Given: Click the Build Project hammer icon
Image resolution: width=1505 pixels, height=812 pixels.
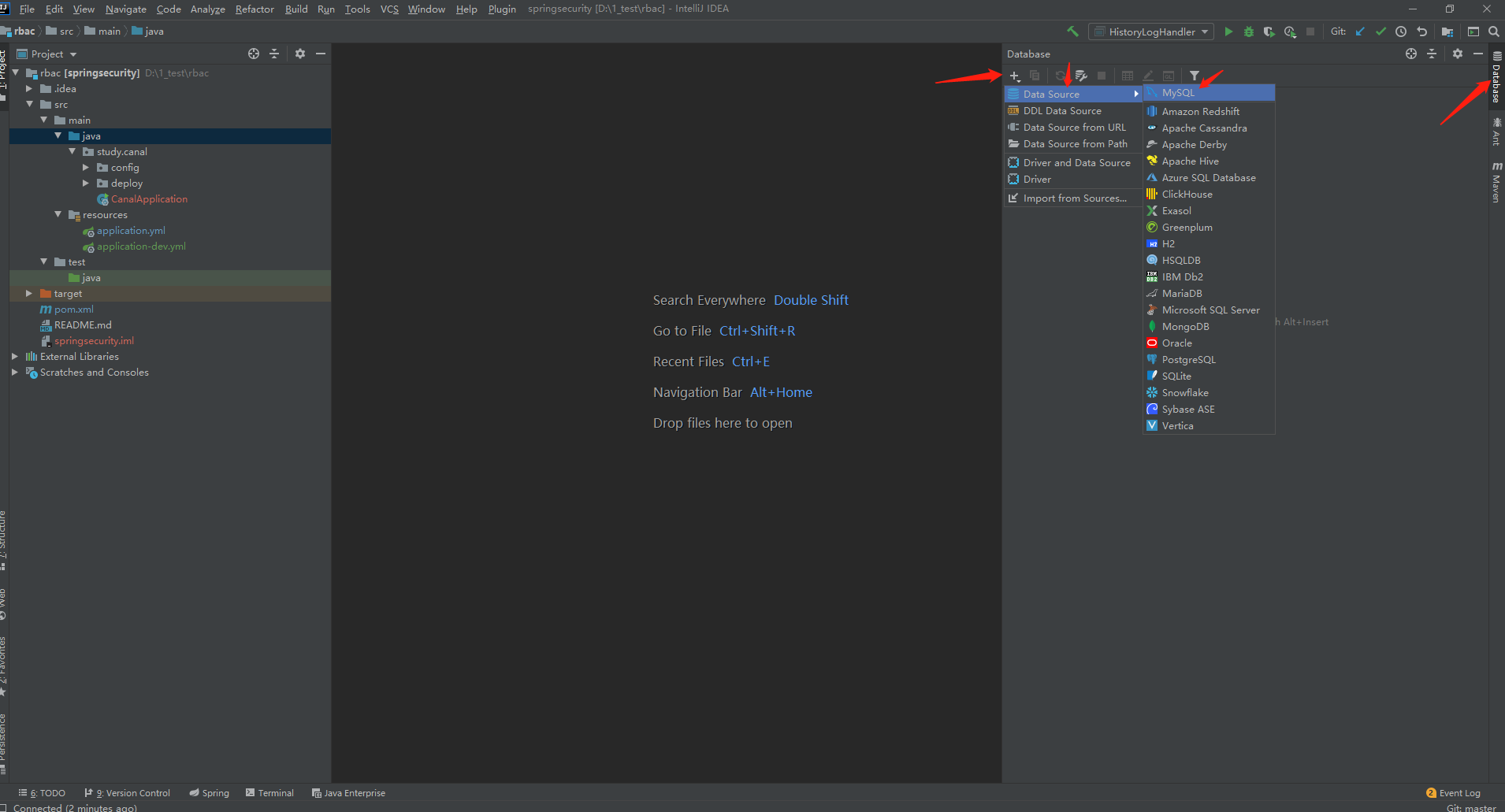Looking at the screenshot, I should pyautogui.click(x=1072, y=32).
